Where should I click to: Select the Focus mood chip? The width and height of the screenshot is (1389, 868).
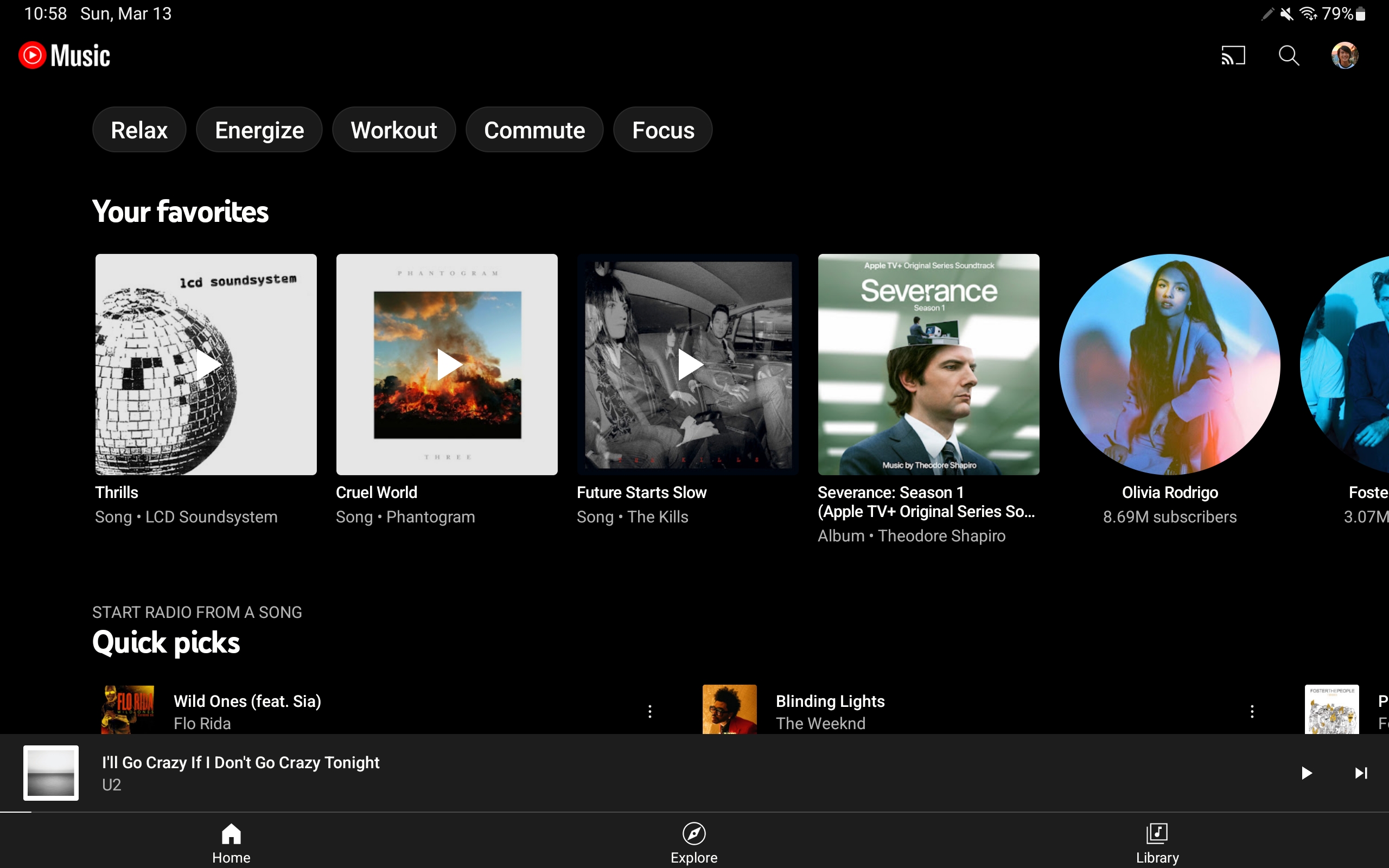663,130
